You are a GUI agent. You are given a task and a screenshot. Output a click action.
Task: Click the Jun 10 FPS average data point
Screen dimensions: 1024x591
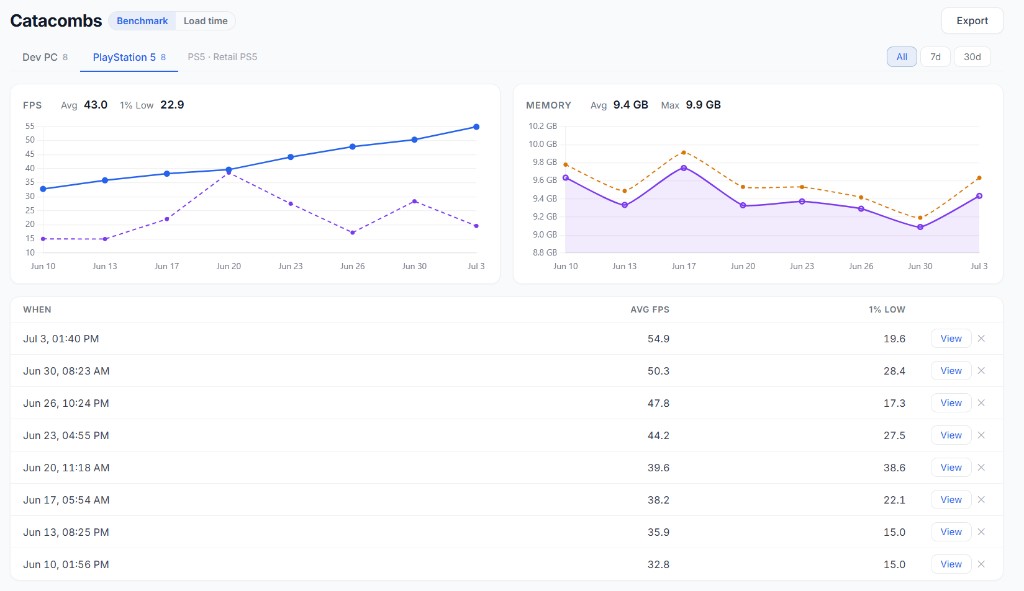tap(43, 189)
